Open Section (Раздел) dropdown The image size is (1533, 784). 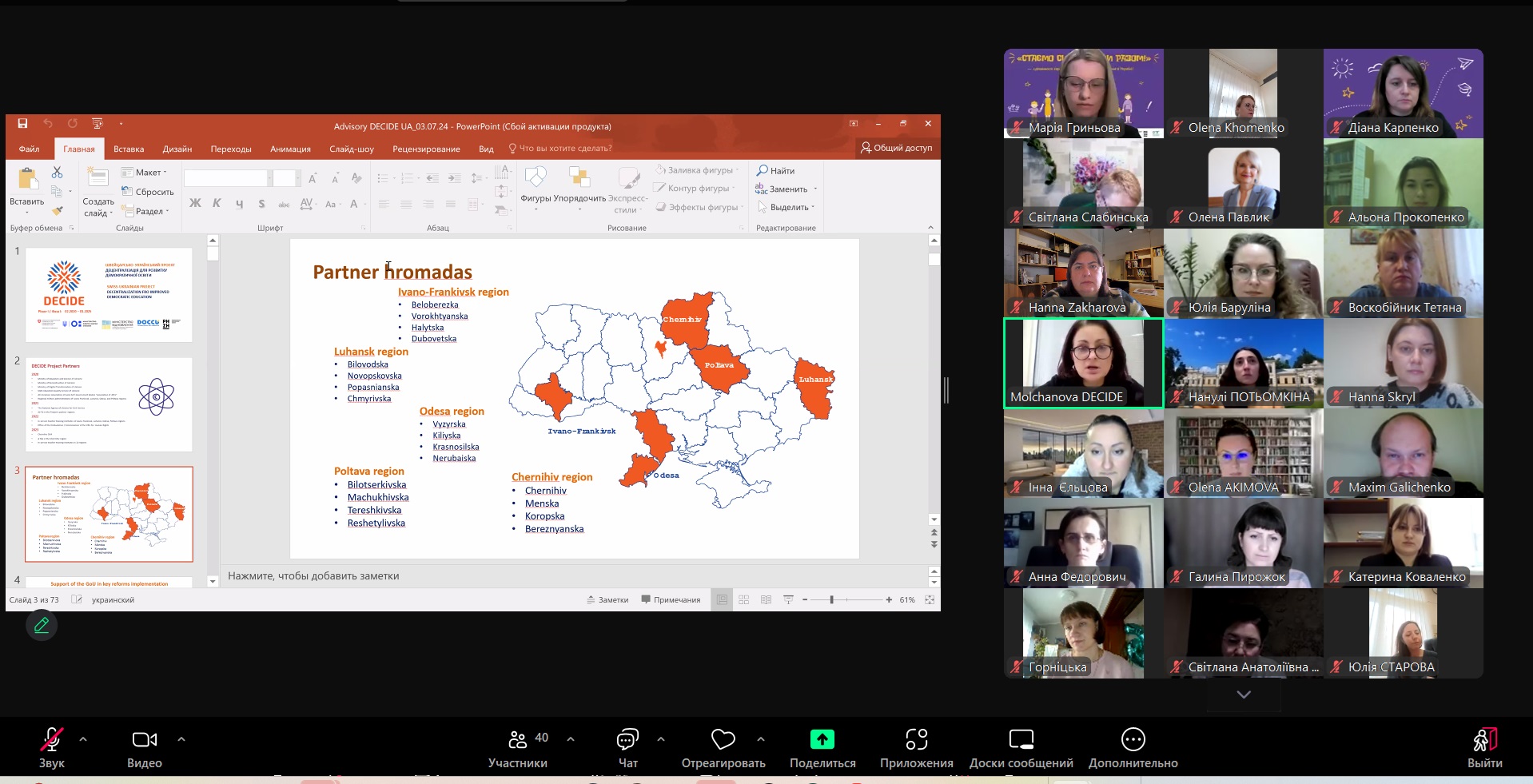(x=145, y=212)
